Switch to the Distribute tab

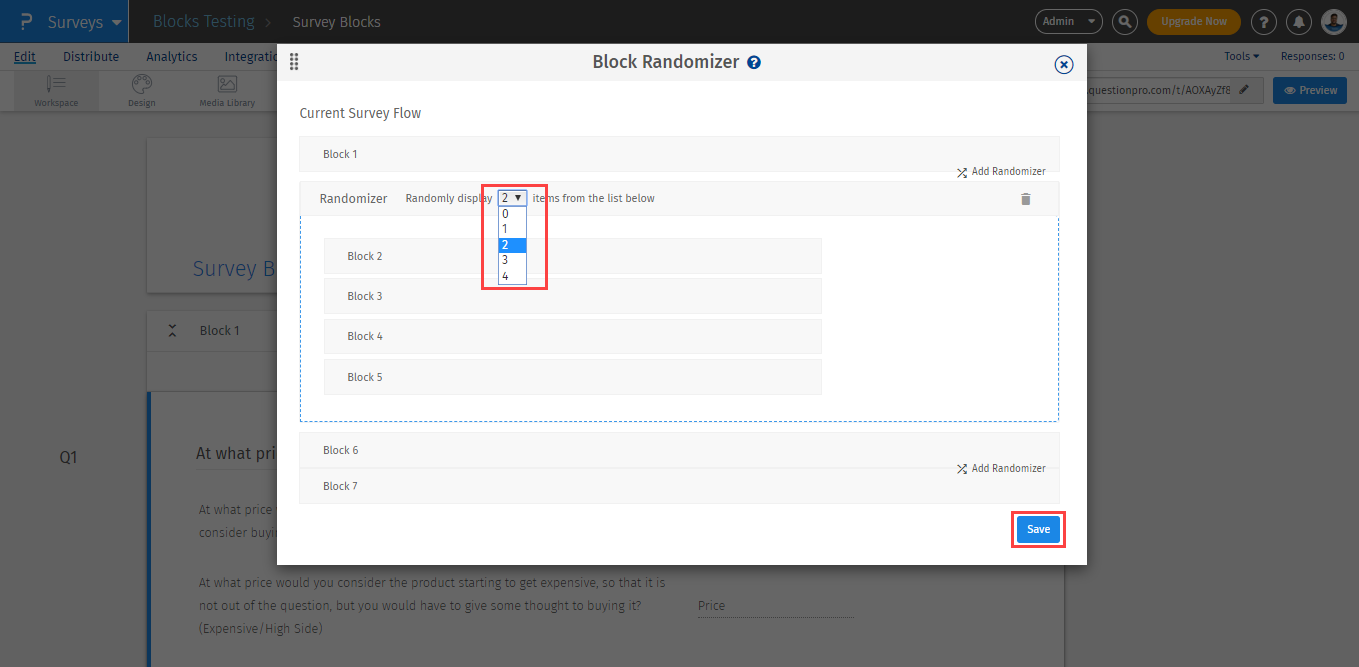coord(91,56)
